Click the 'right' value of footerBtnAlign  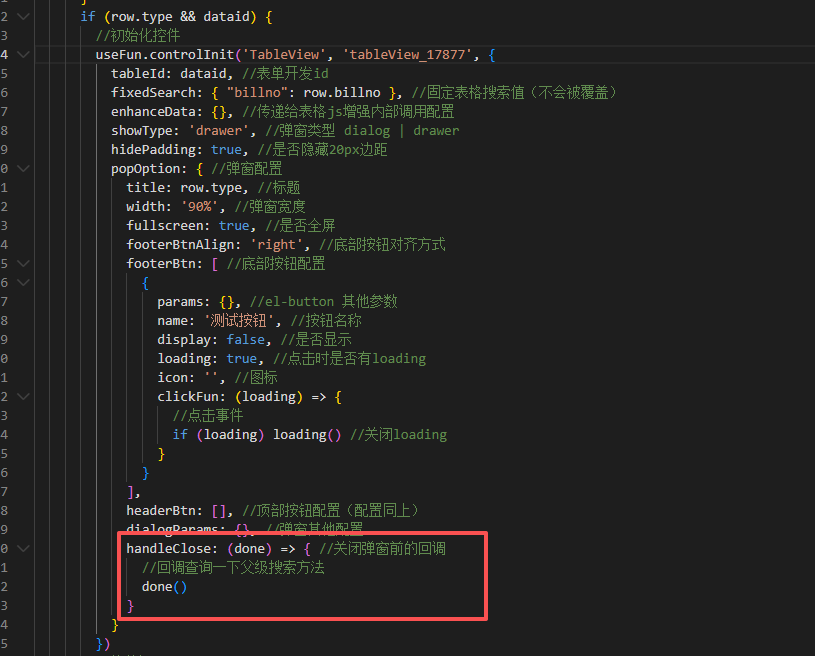tap(276, 245)
